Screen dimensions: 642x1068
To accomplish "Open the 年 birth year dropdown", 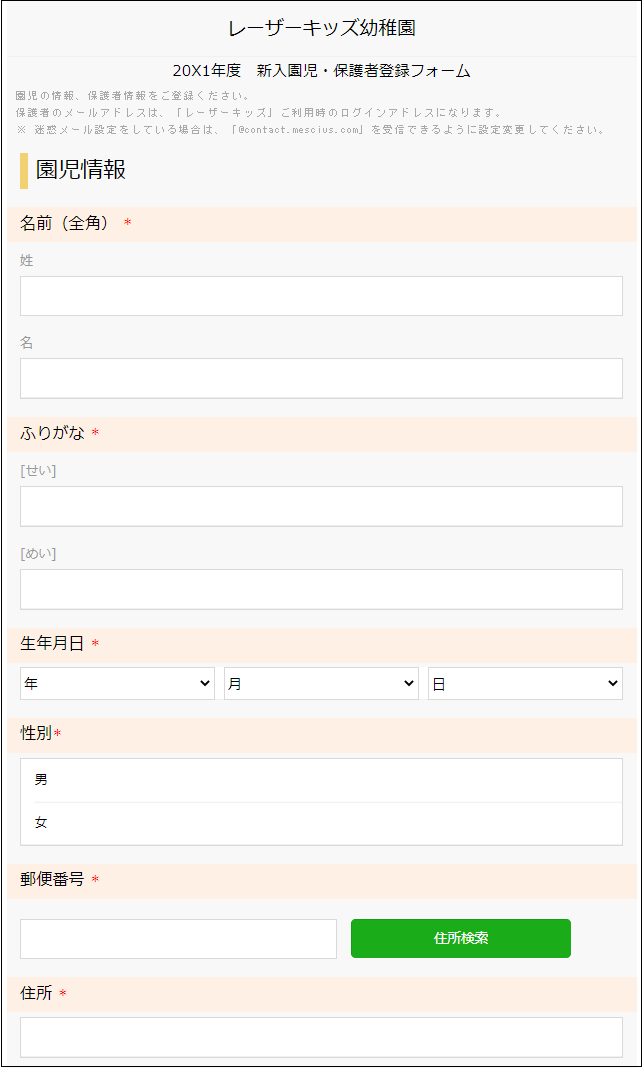I will [117, 684].
